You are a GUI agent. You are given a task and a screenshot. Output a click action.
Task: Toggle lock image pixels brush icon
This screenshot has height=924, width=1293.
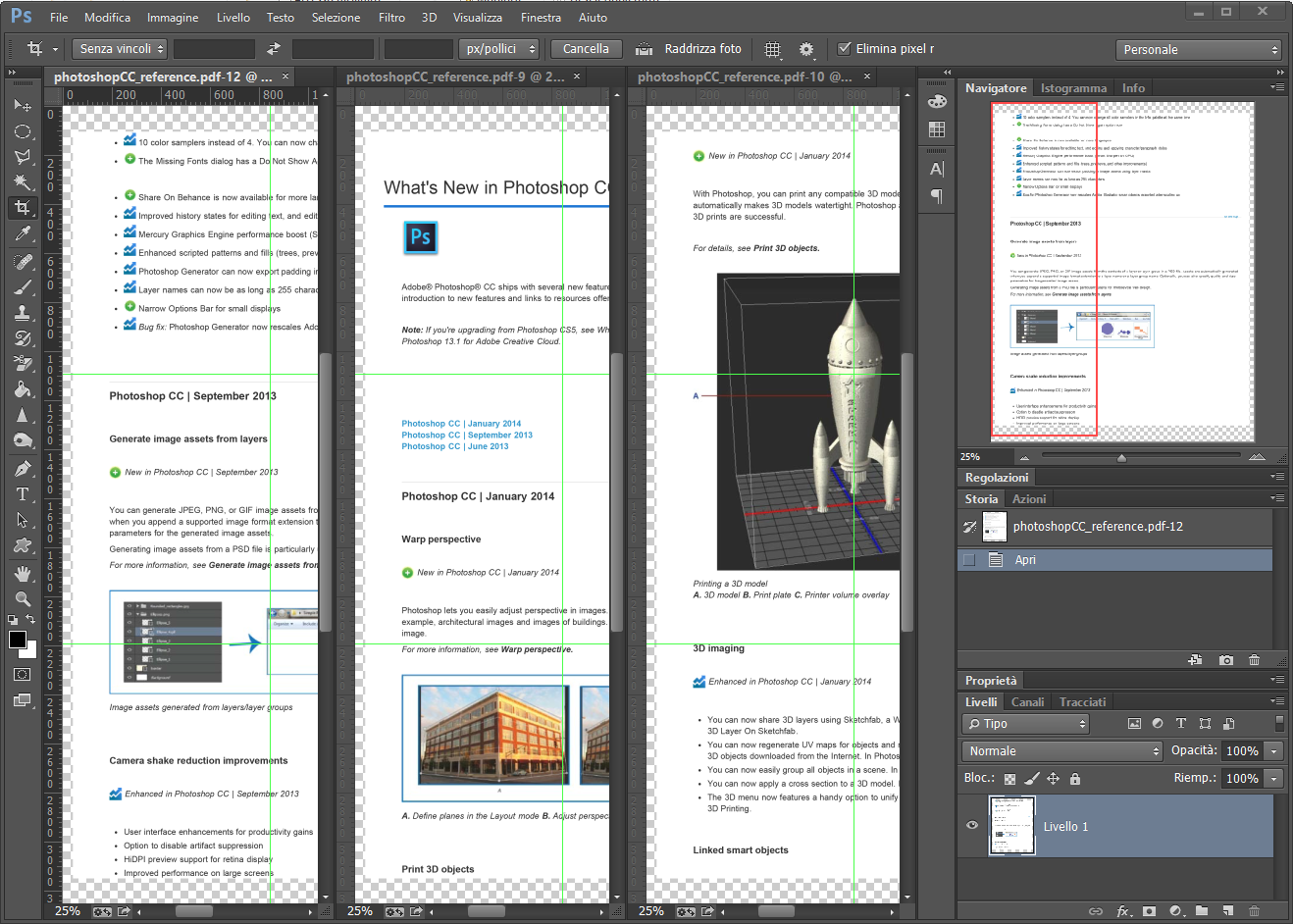pyautogui.click(x=1031, y=779)
